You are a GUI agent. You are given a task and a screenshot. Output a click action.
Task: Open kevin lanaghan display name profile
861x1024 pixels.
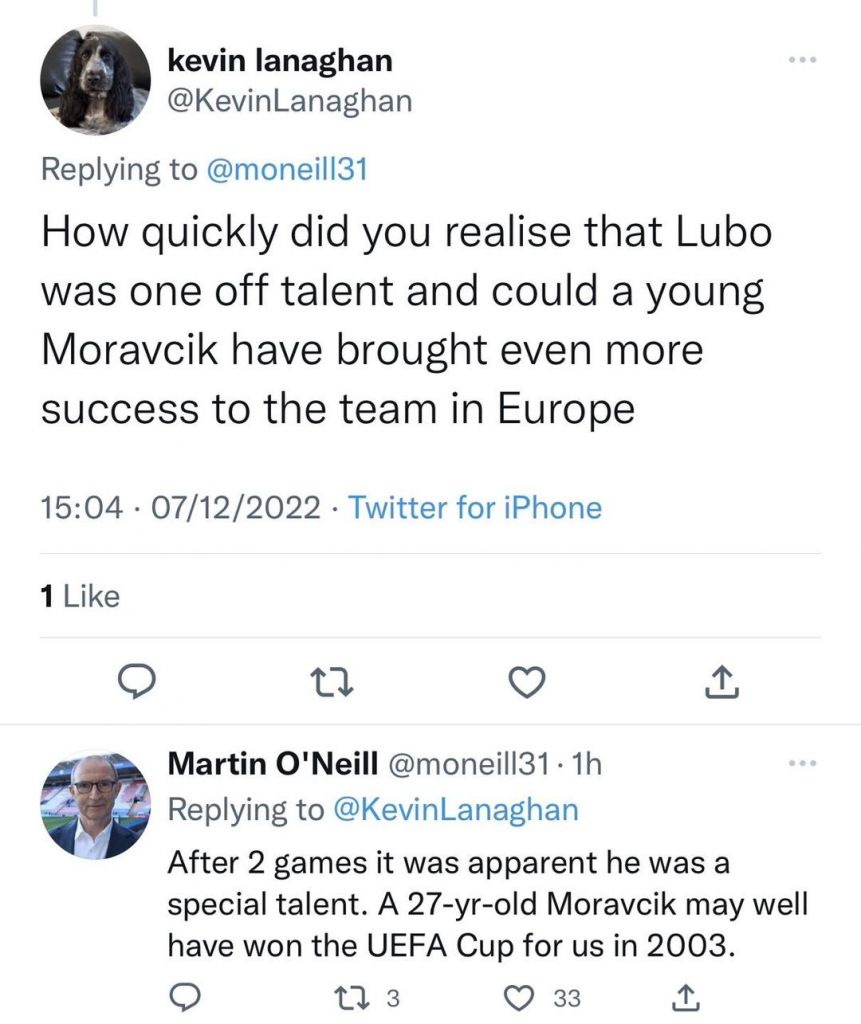click(x=280, y=61)
